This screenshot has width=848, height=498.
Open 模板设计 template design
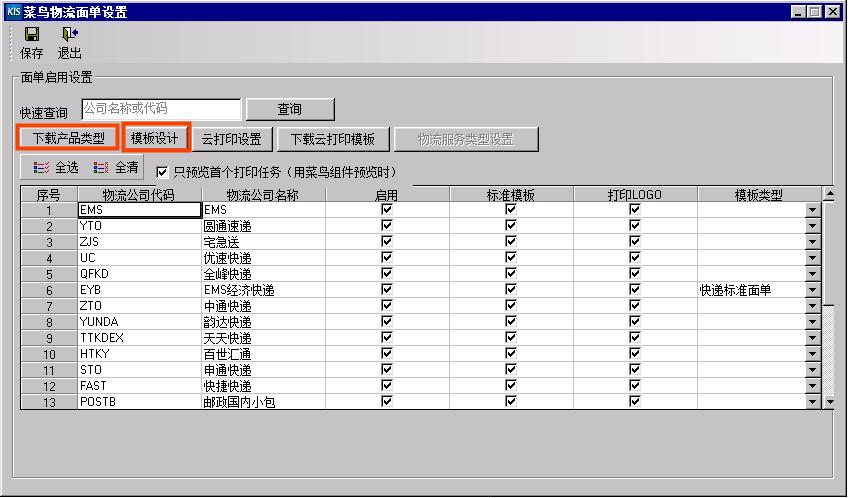point(155,138)
